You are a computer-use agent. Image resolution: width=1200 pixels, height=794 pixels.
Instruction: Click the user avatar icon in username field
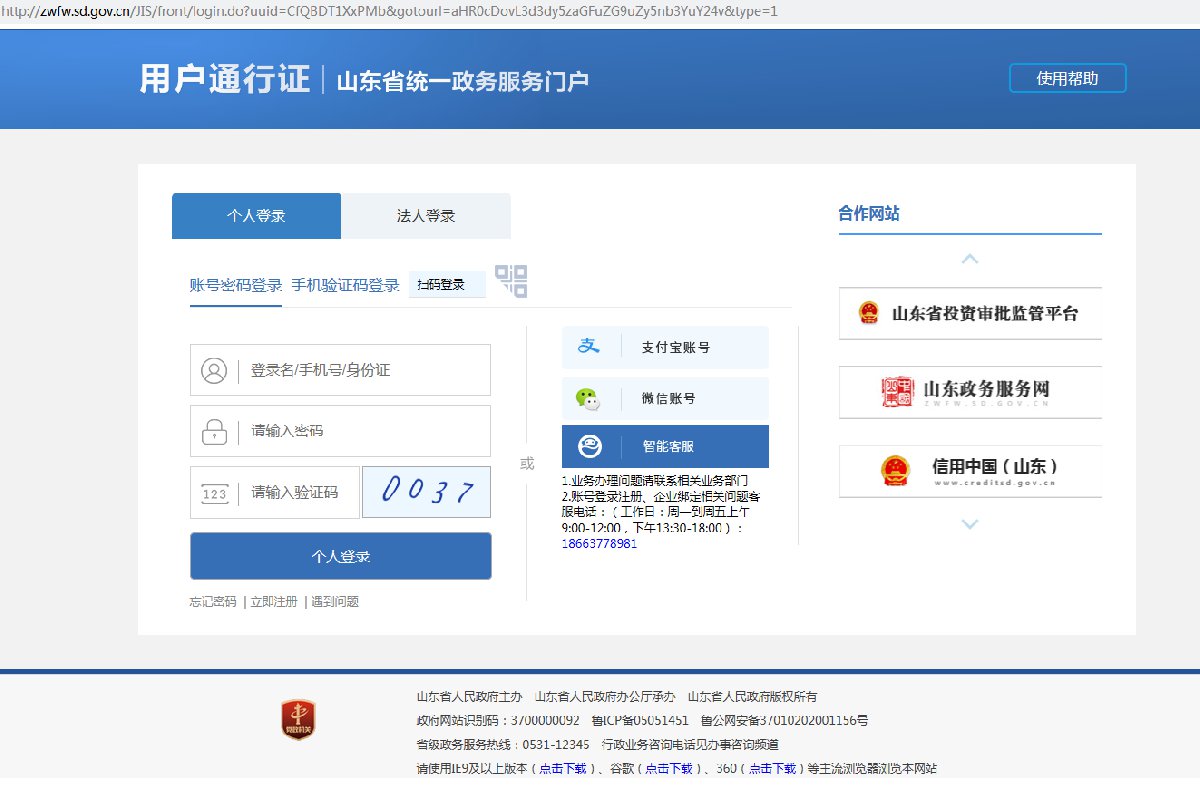click(x=214, y=371)
